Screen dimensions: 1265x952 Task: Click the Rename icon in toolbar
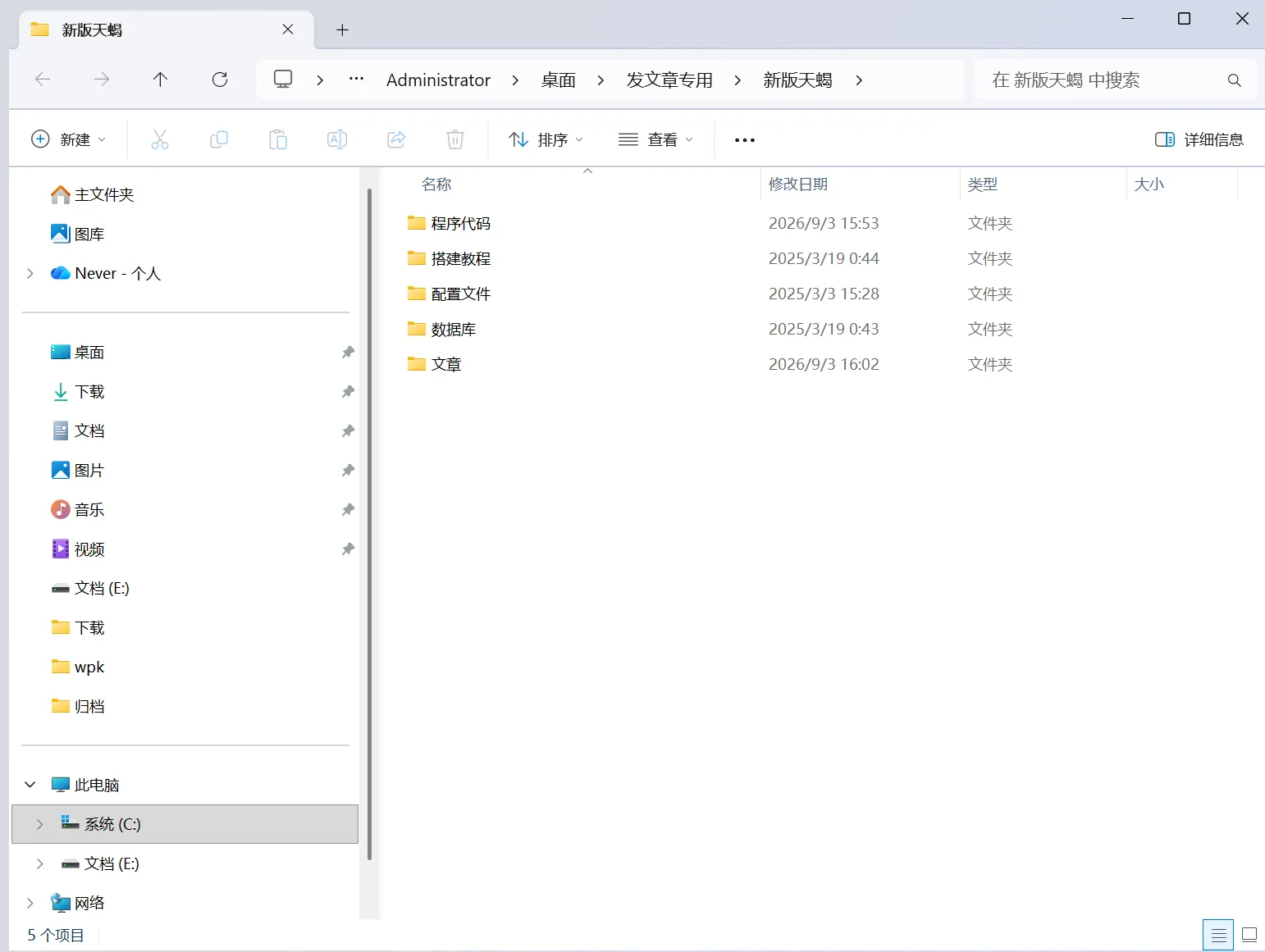pos(337,139)
